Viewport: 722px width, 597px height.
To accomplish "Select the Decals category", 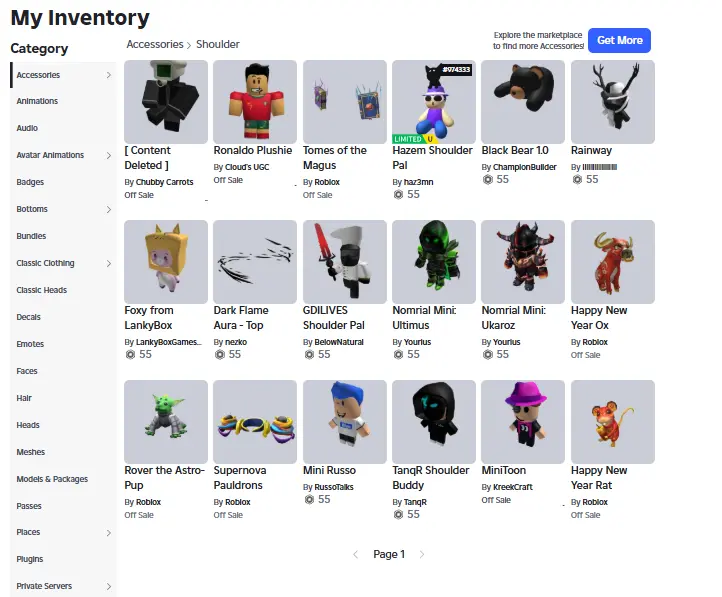I will 29,317.
